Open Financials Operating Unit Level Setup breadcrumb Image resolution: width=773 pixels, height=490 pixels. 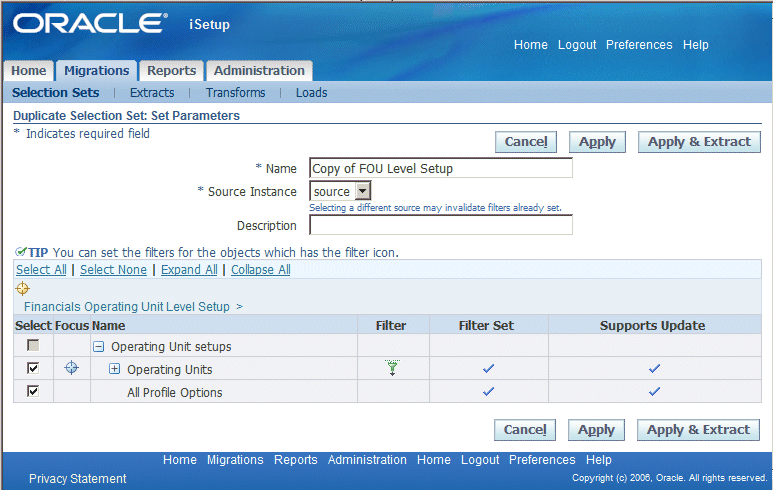point(127,307)
